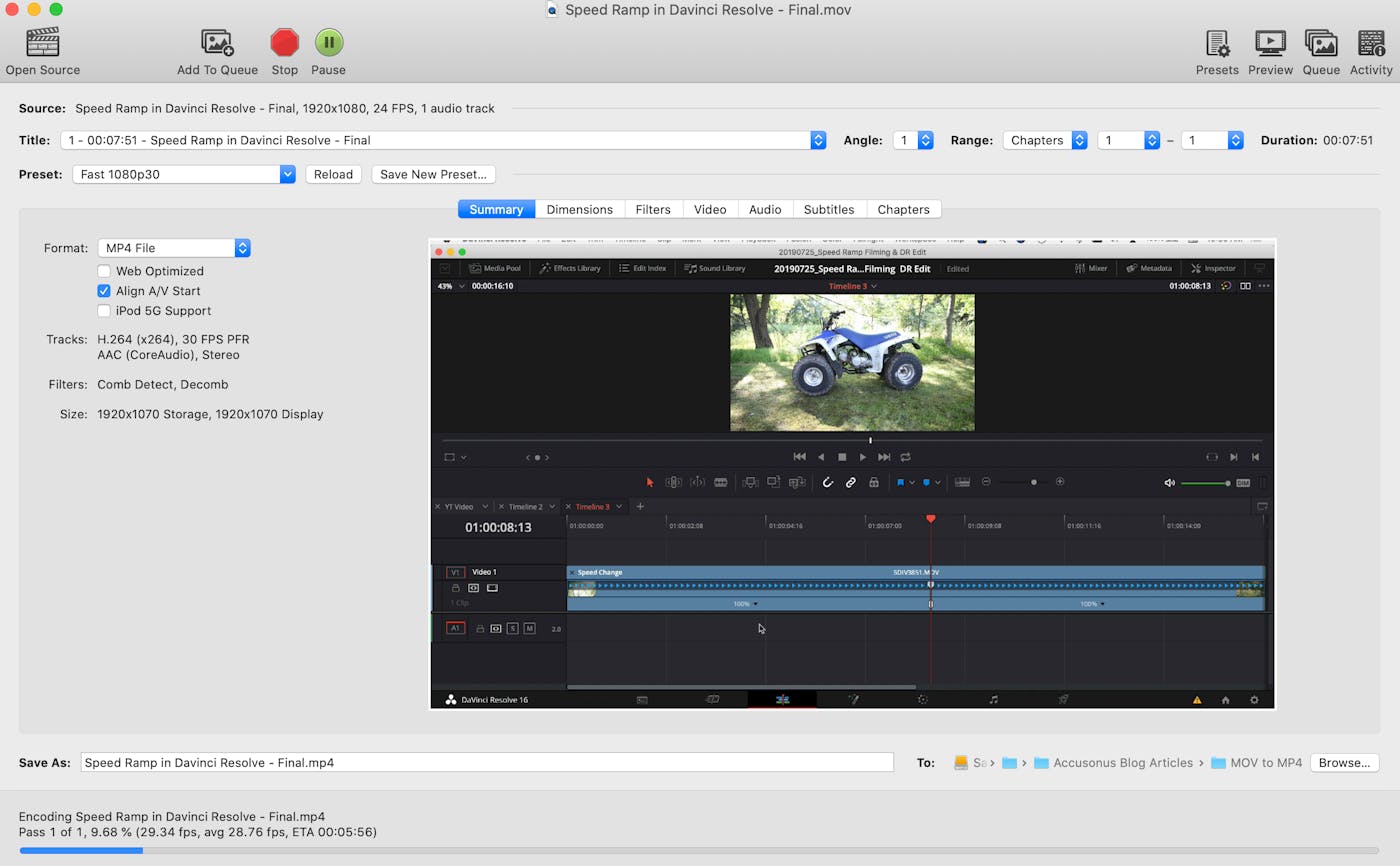Viewport: 1400px width, 866px height.
Task: Click the Save As filename field
Action: coord(487,762)
